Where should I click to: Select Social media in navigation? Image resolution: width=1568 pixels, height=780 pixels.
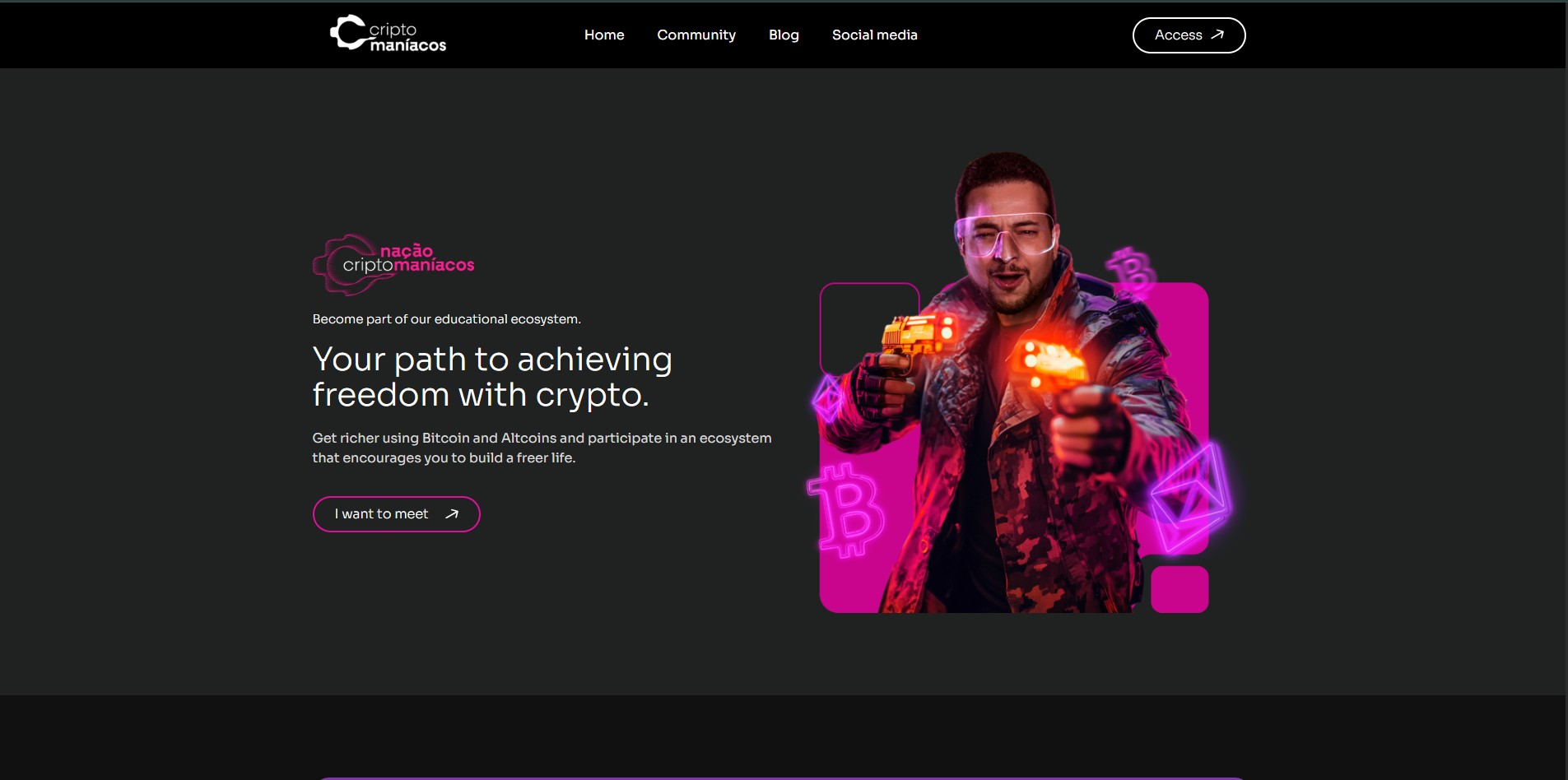pyautogui.click(x=874, y=35)
